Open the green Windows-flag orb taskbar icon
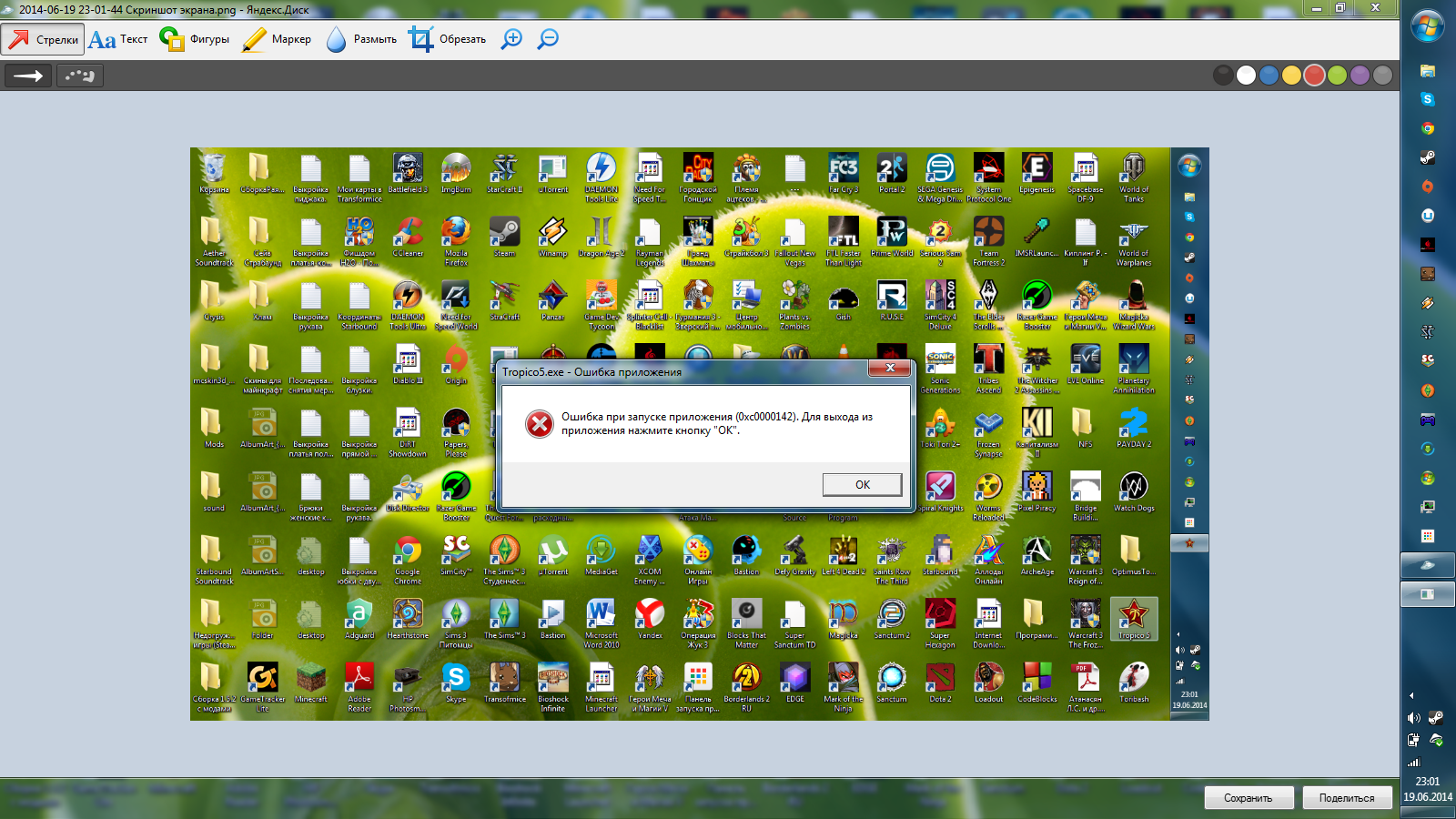This screenshot has height=819, width=1456. (x=1428, y=478)
